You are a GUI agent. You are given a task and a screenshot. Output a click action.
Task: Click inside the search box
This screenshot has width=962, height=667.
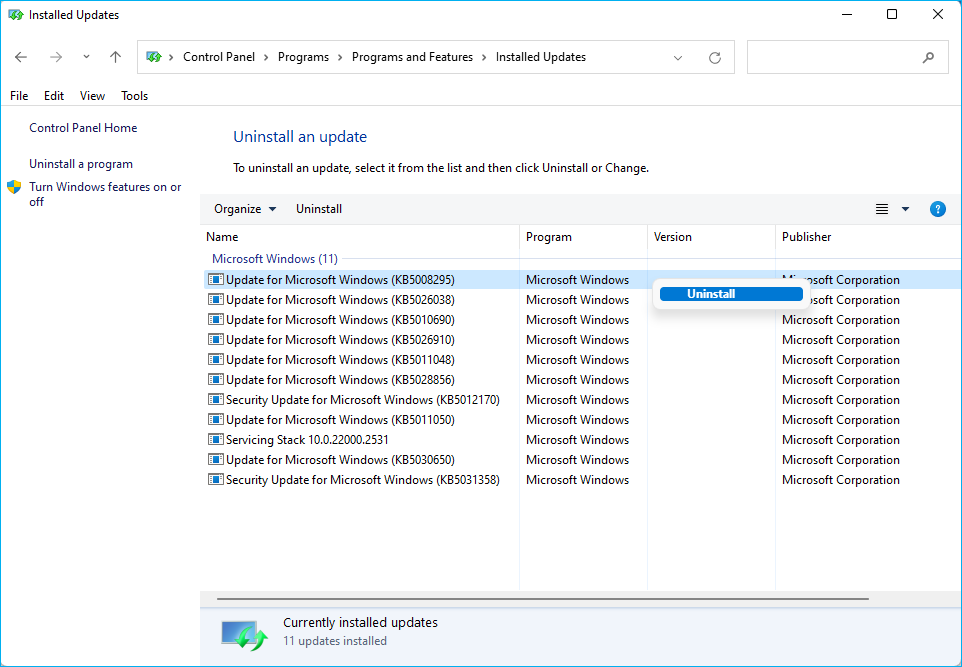point(847,57)
